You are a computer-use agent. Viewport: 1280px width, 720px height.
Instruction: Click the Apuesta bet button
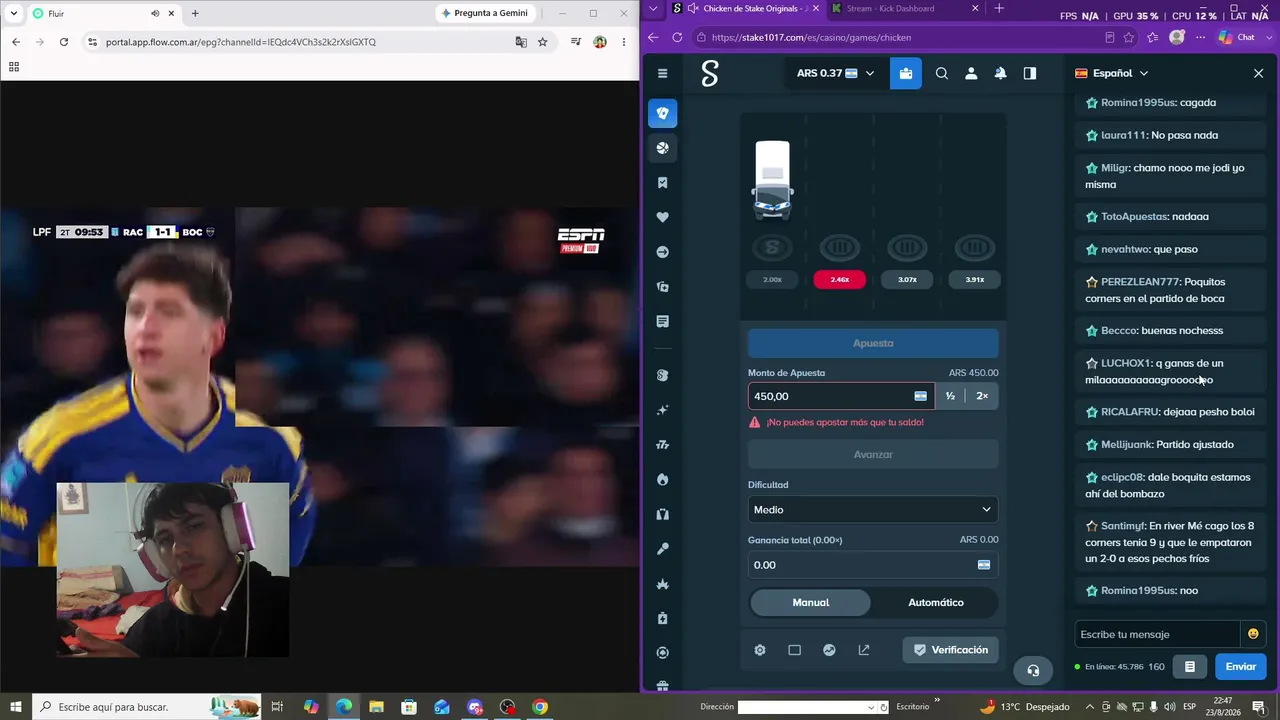point(873,343)
